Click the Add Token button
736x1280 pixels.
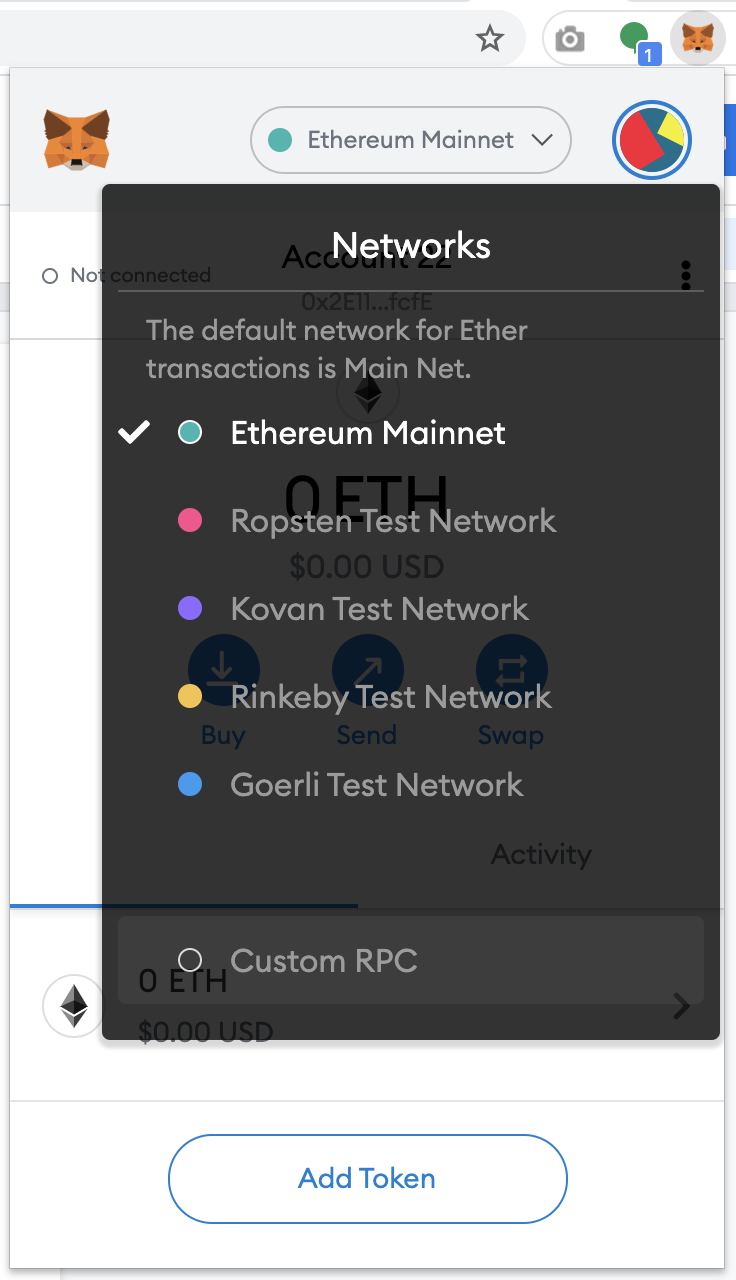[x=368, y=1178]
